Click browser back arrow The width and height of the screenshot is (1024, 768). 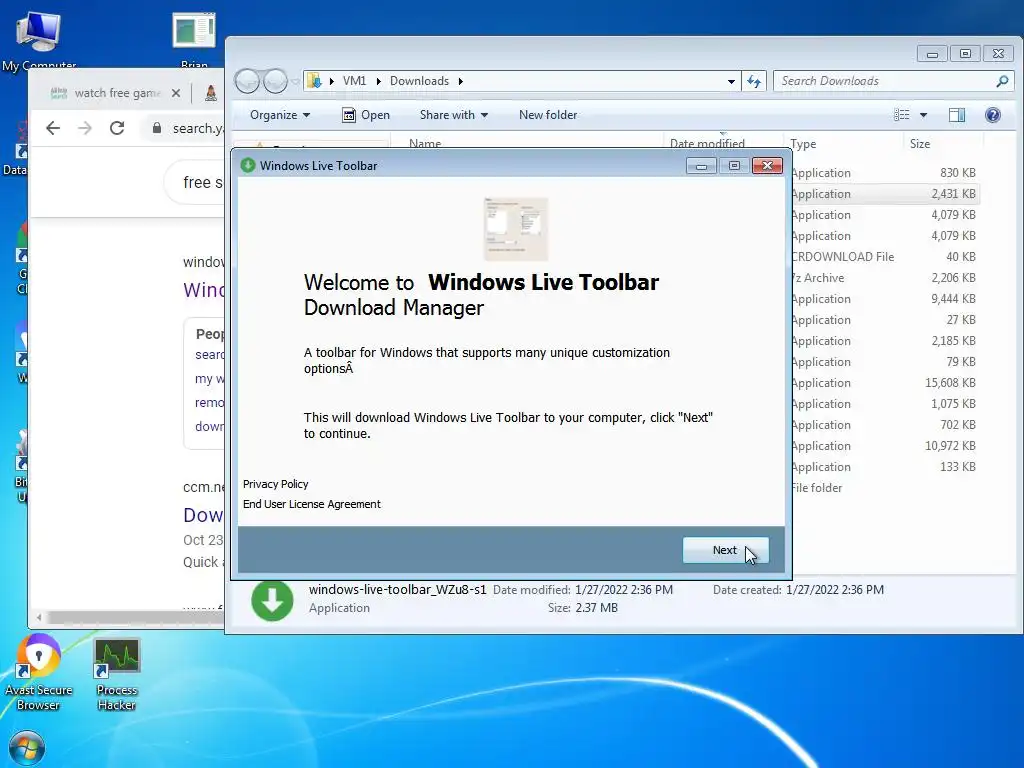[53, 128]
